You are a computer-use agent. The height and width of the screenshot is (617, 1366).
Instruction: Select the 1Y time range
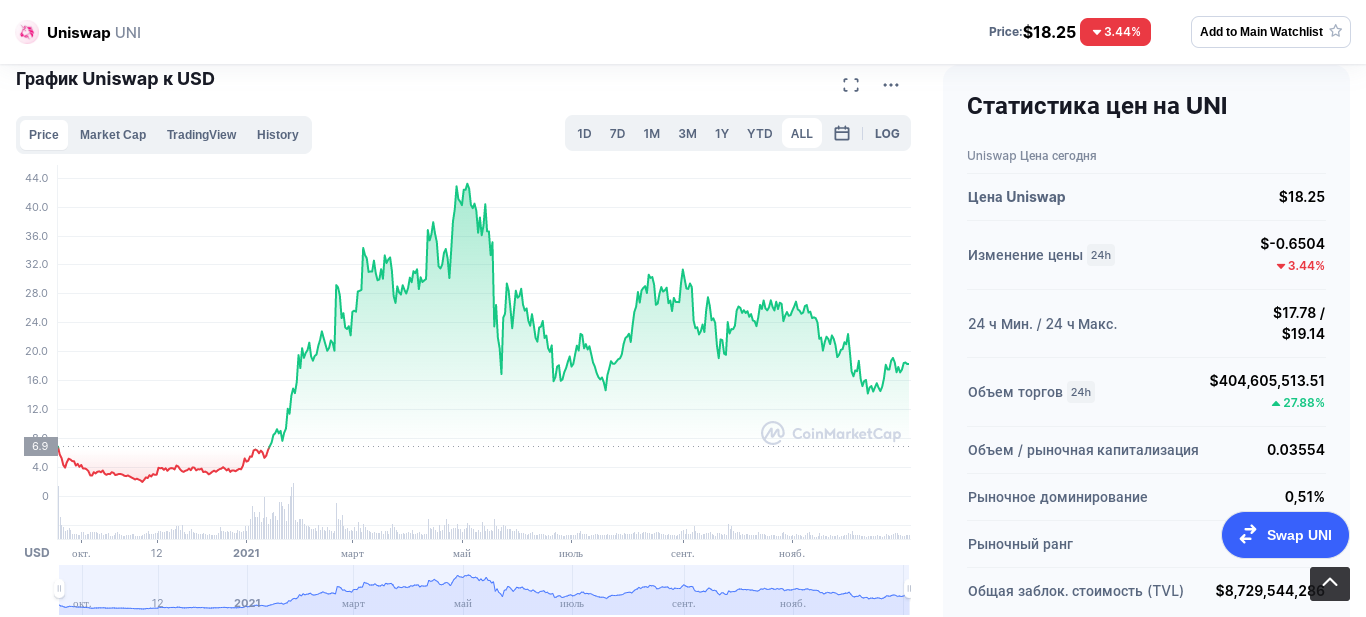tap(722, 133)
